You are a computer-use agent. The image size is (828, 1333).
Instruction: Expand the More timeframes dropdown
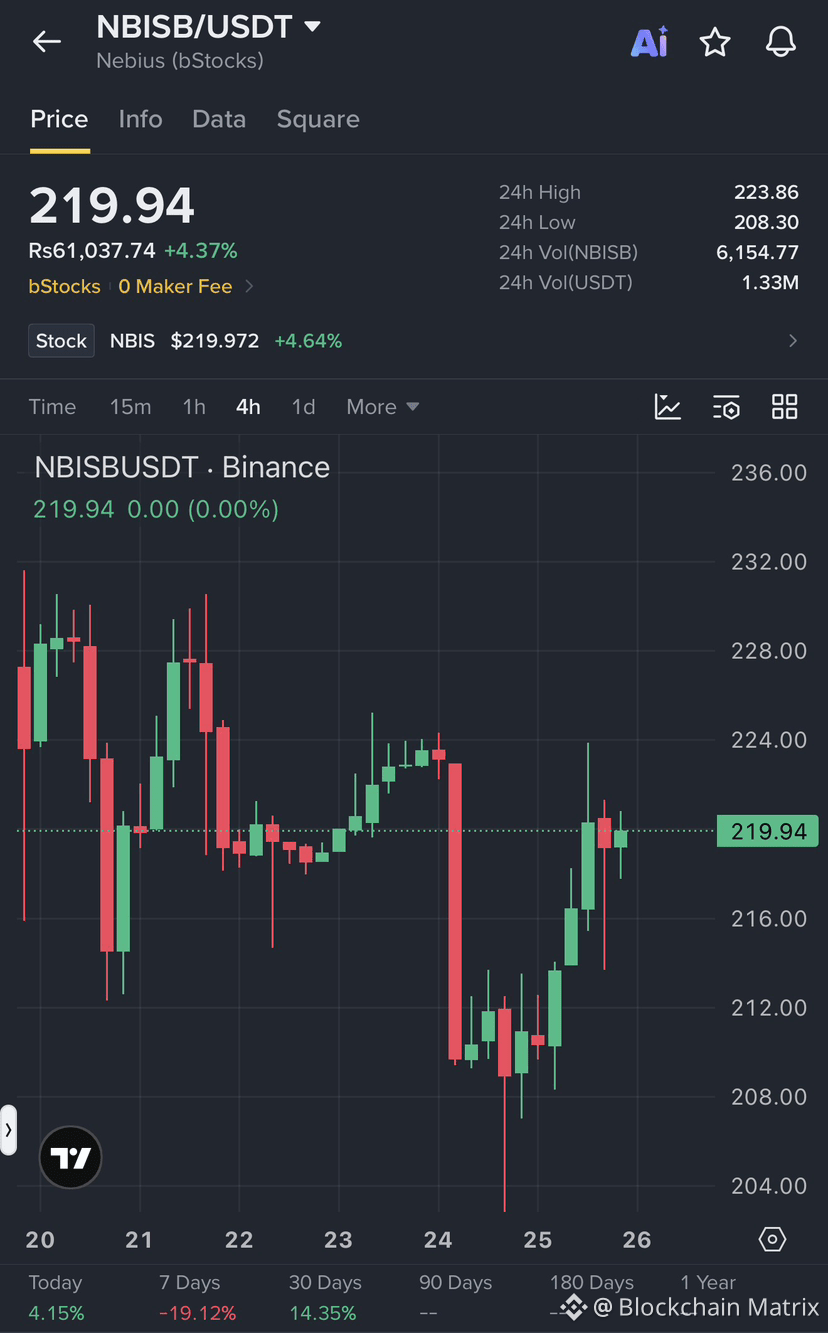point(383,407)
